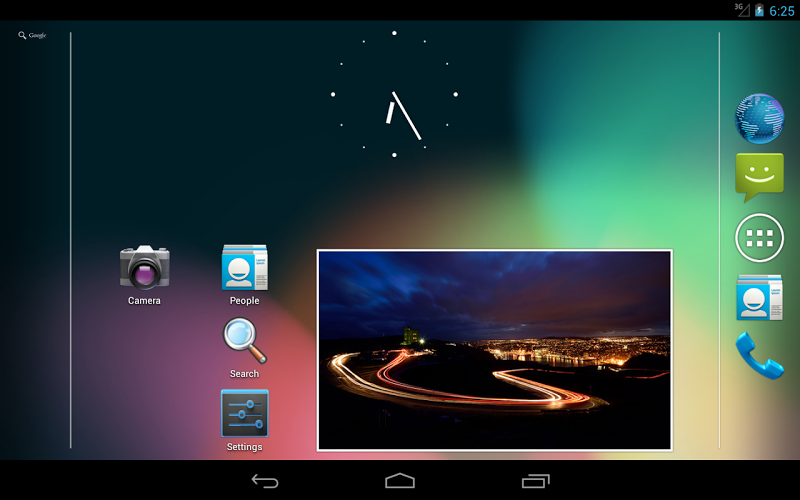Open the Camera app
The width and height of the screenshot is (800, 500).
[144, 274]
